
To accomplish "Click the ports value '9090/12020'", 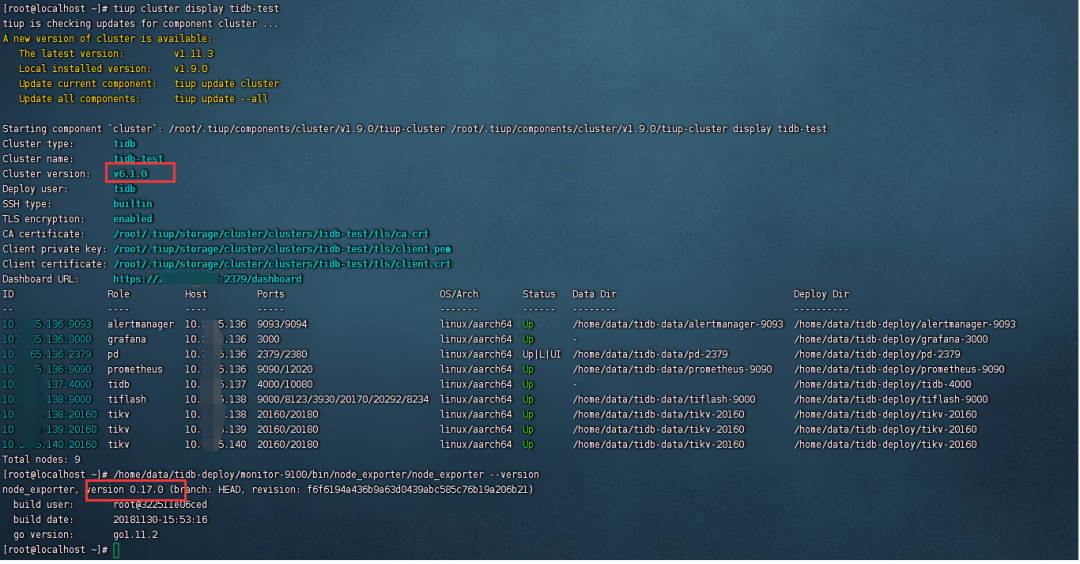I will [284, 370].
